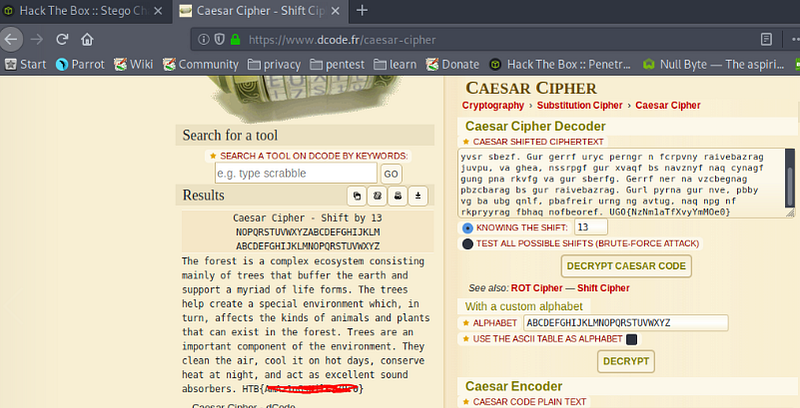The height and width of the screenshot is (408, 800).
Task: Open the Null Byte bookmark
Action: 713,64
